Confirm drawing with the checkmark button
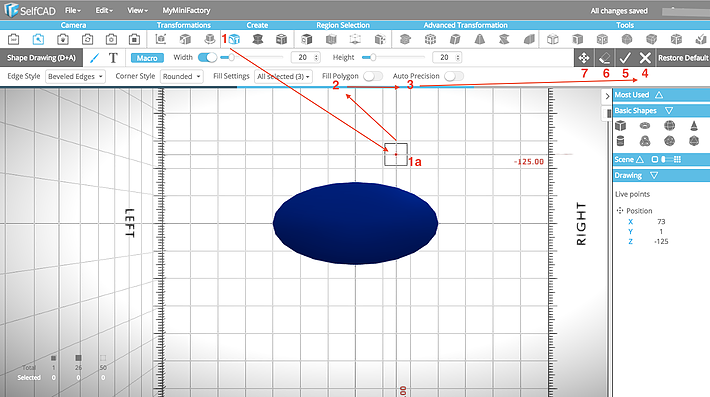 625,58
